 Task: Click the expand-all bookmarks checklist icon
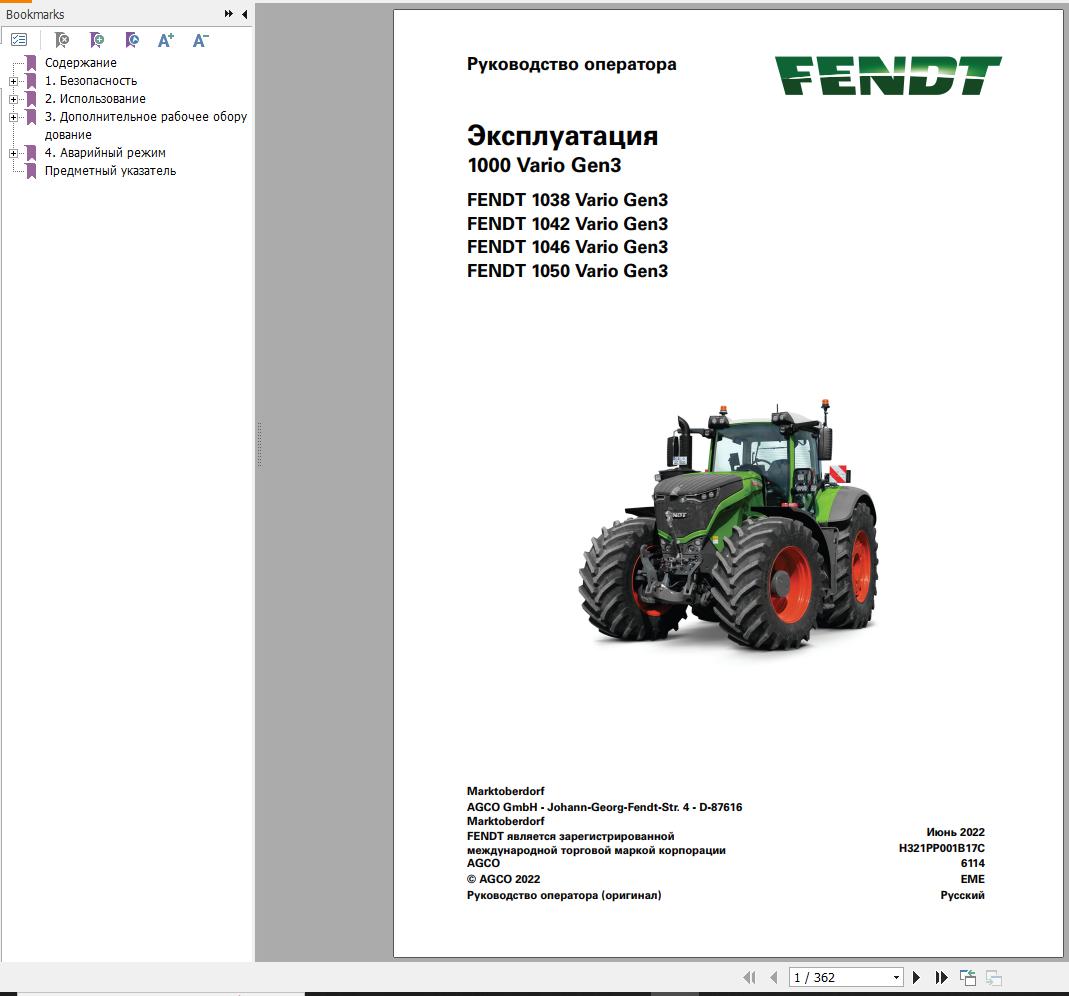click(19, 40)
